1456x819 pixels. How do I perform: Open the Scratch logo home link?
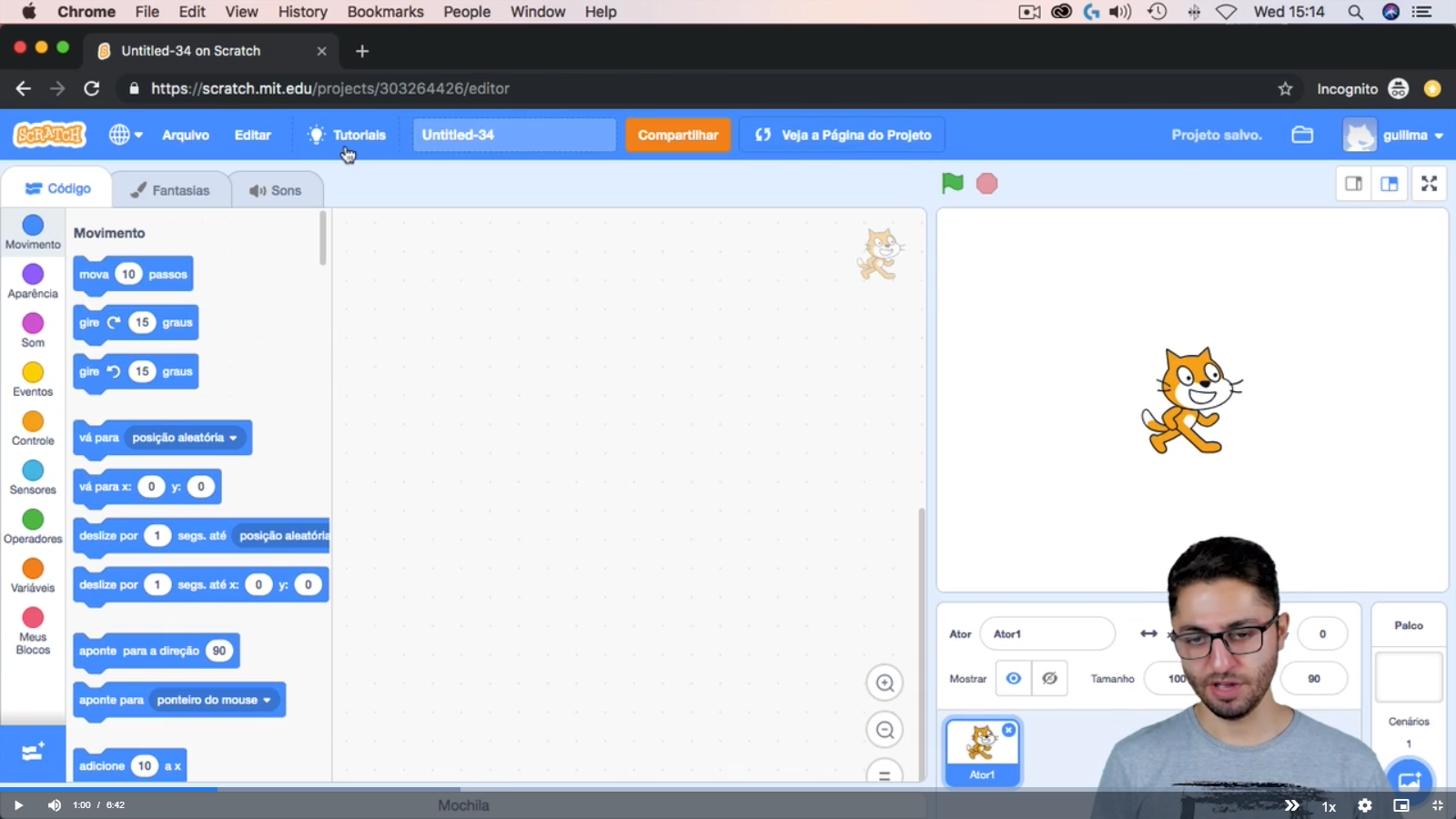pos(50,135)
